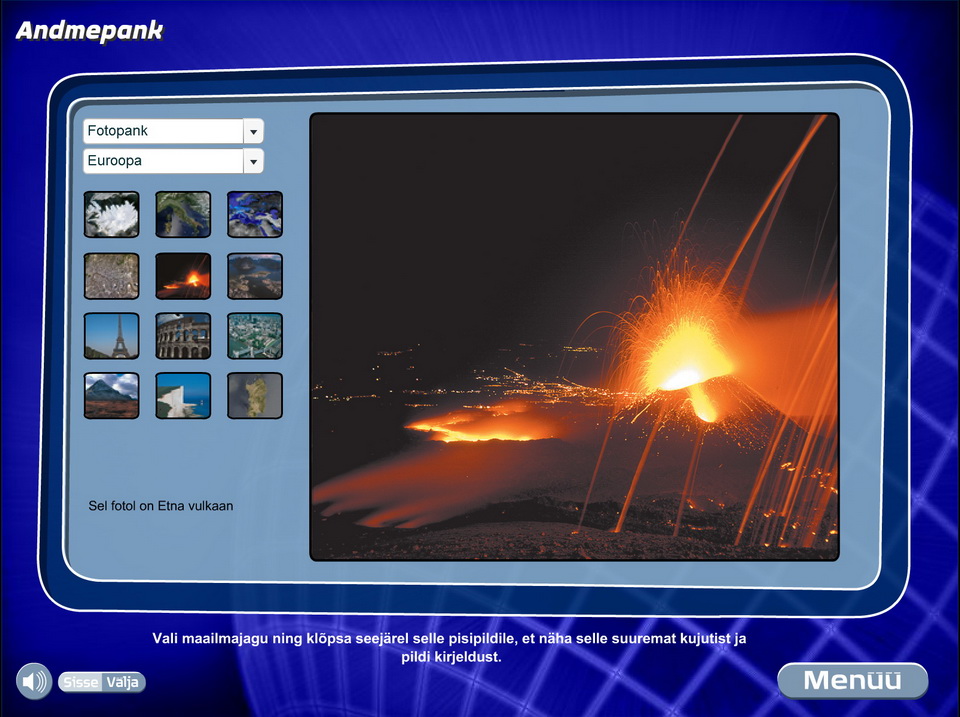
Task: Select the Eiffel Tower thumbnail
Action: (111, 336)
